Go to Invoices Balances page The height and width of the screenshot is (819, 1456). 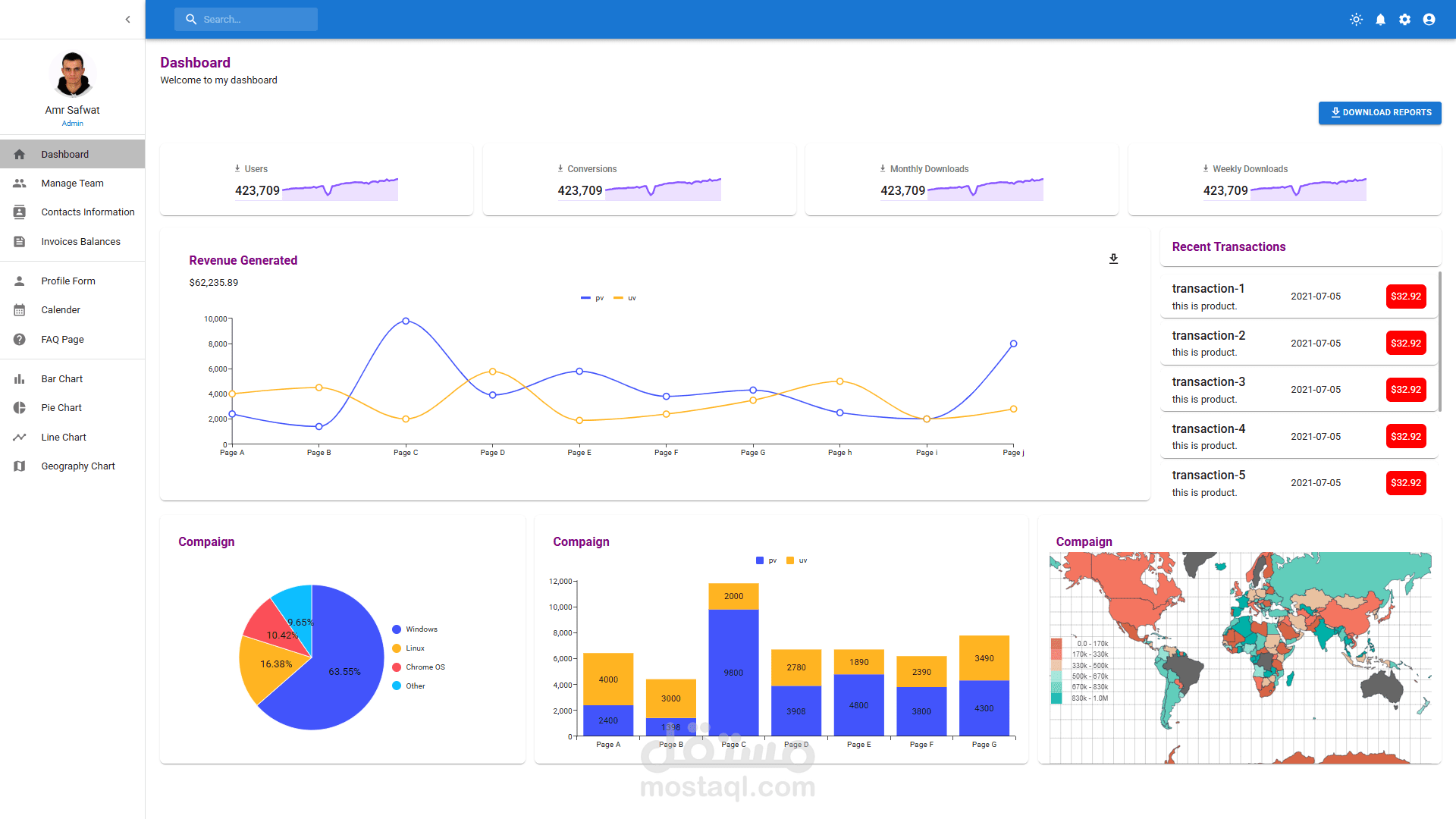click(x=72, y=242)
